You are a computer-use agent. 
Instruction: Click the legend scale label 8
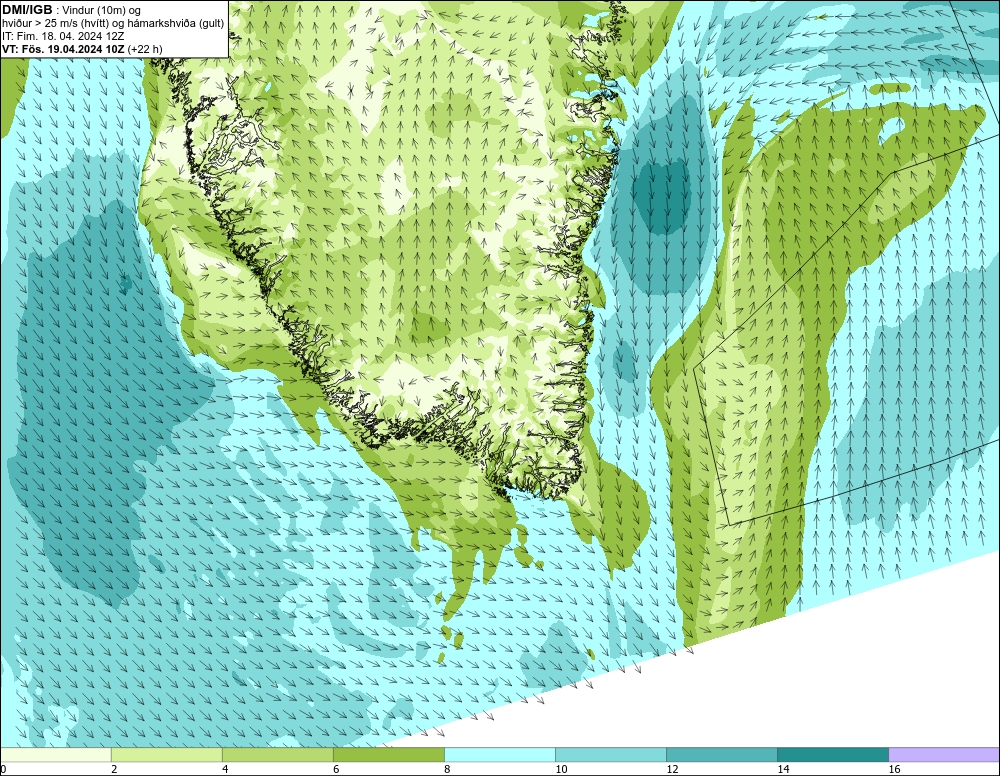click(x=447, y=769)
